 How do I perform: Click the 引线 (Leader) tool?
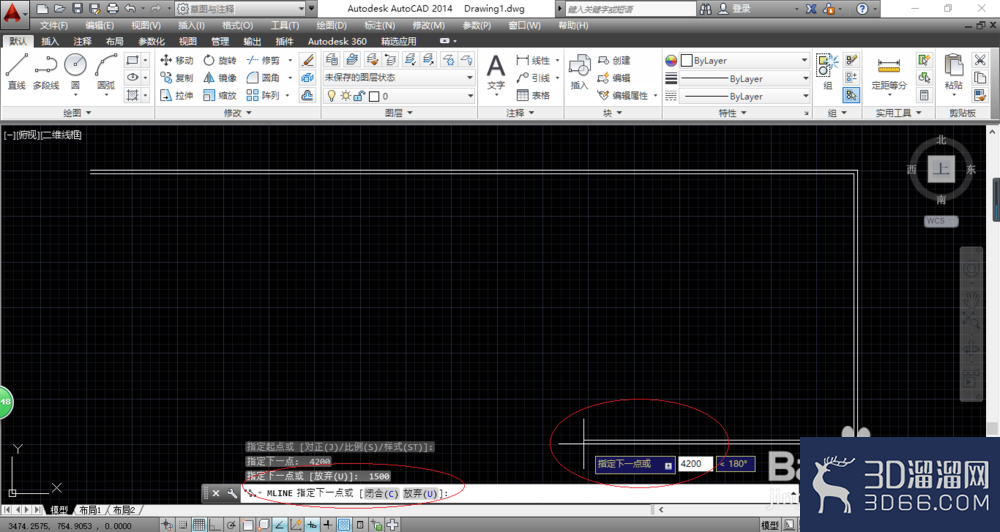[533, 77]
